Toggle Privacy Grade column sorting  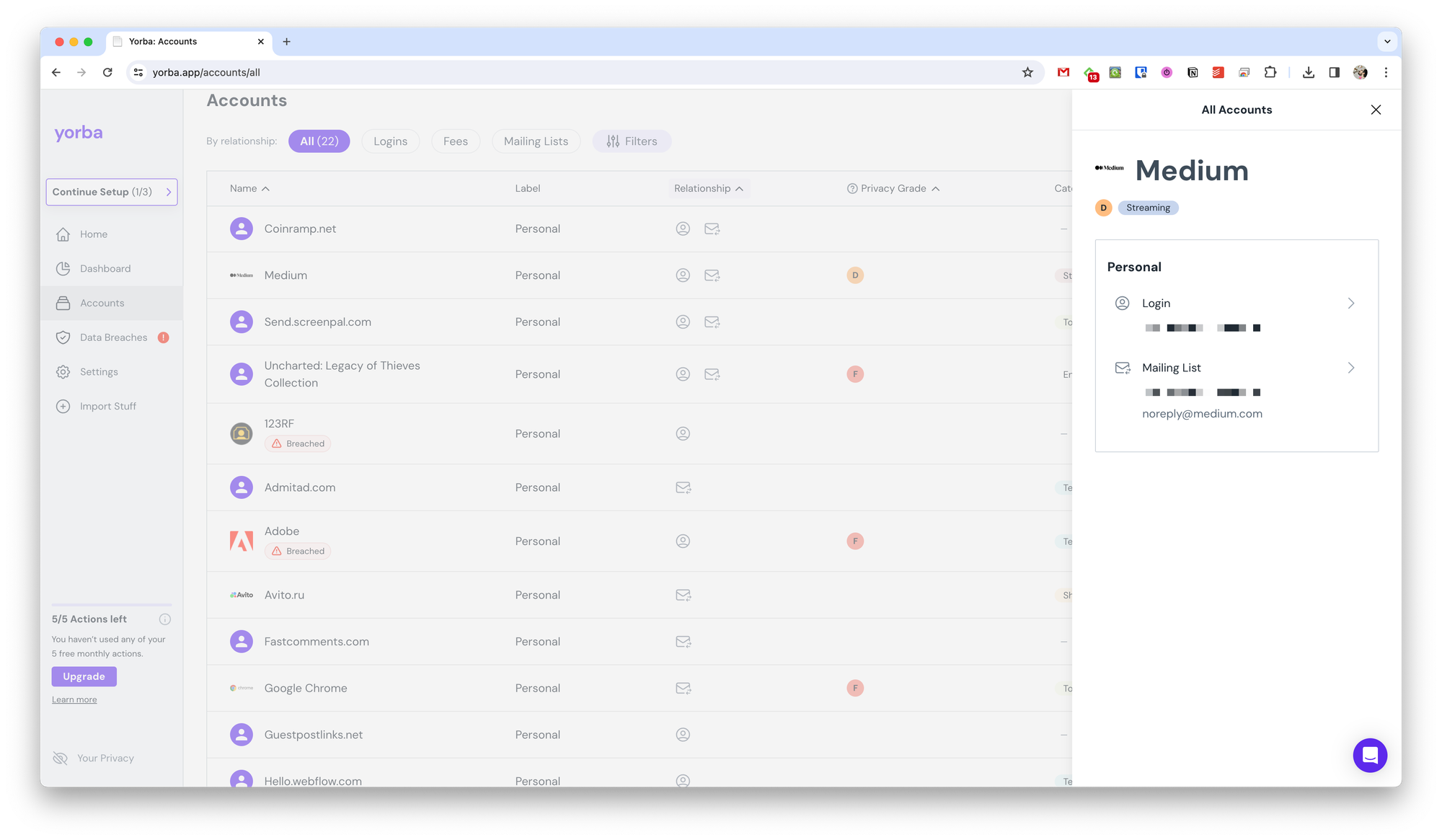click(894, 189)
